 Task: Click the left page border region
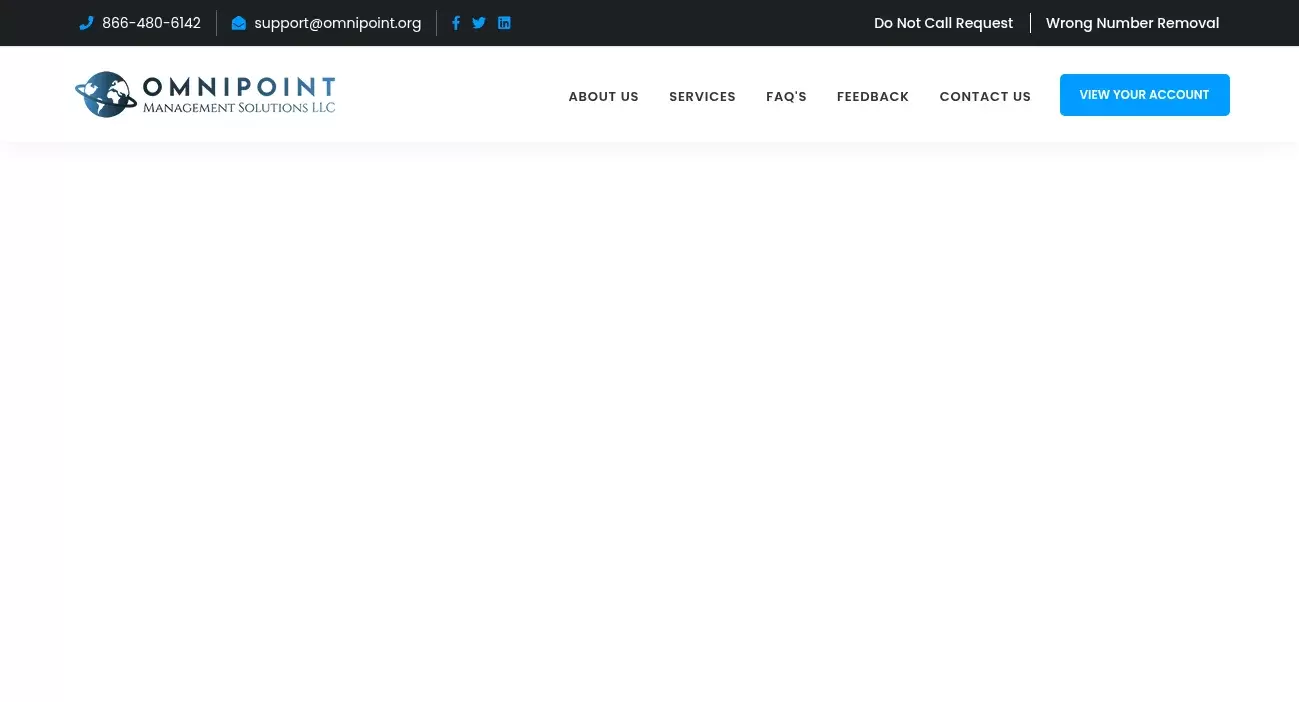coord(30,420)
